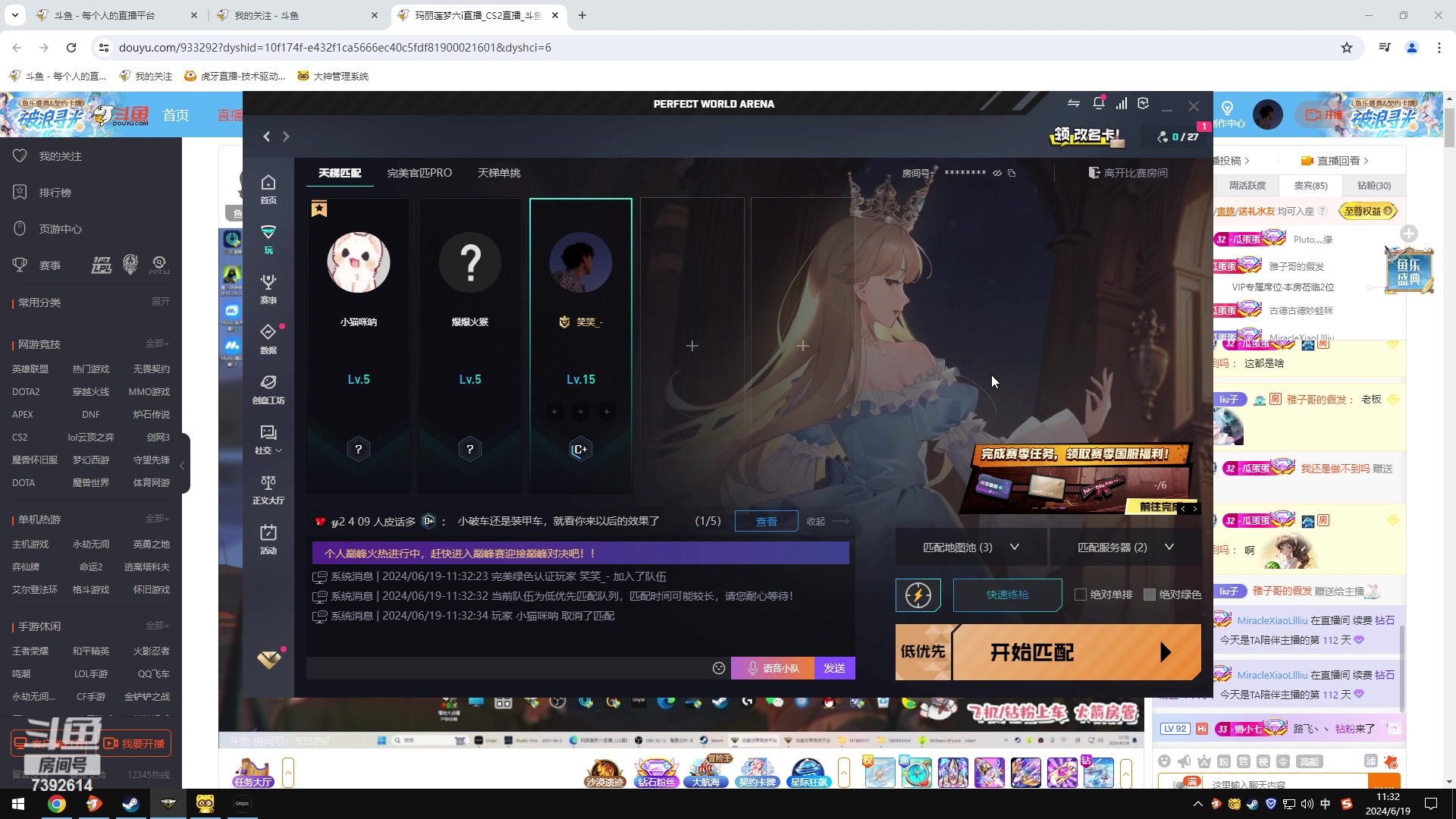Open the friends list counter 0/27

pos(1178,137)
